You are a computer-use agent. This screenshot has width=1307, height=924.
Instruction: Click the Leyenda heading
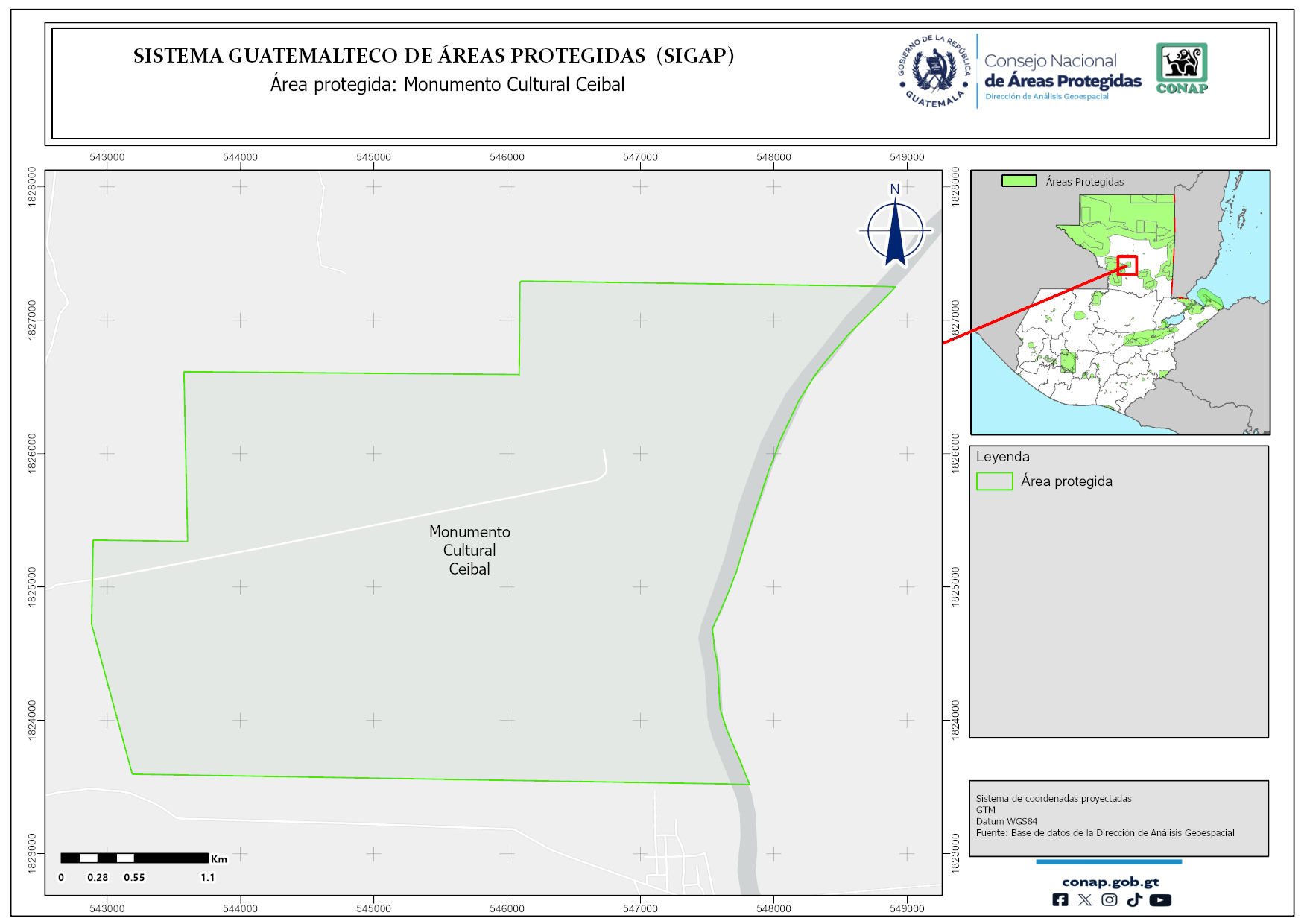pos(1002,457)
